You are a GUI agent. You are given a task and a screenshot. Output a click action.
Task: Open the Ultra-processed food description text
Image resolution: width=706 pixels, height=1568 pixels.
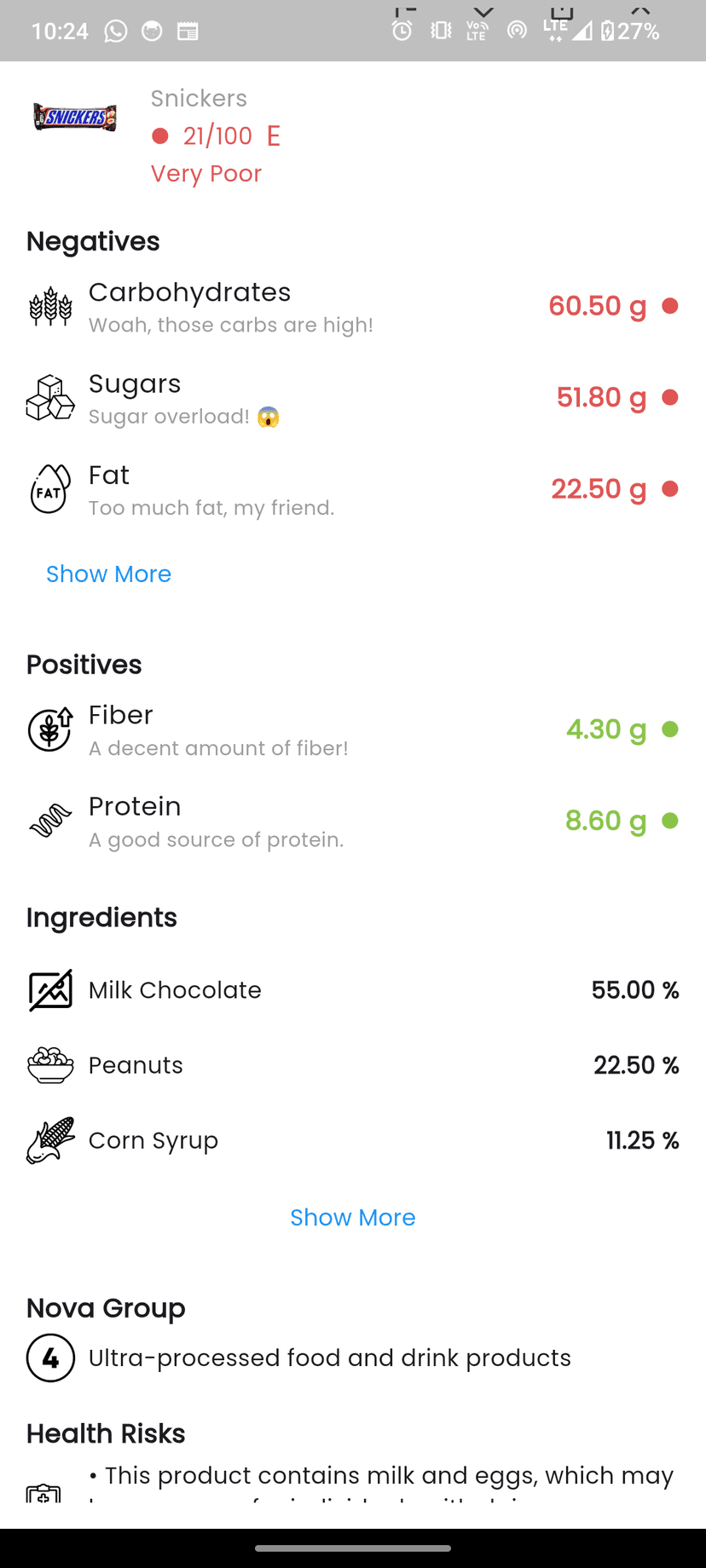pyautogui.click(x=330, y=1358)
